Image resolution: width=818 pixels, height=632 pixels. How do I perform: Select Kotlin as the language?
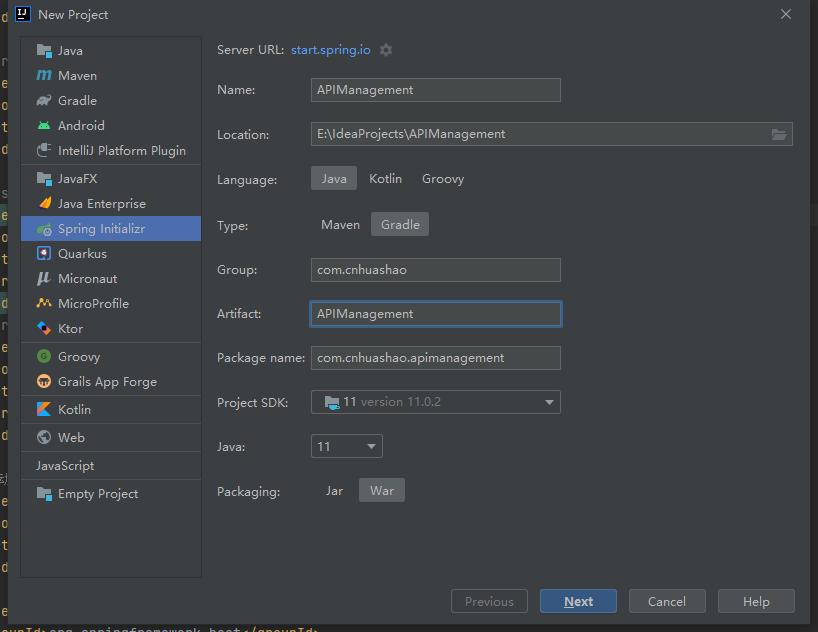386,178
